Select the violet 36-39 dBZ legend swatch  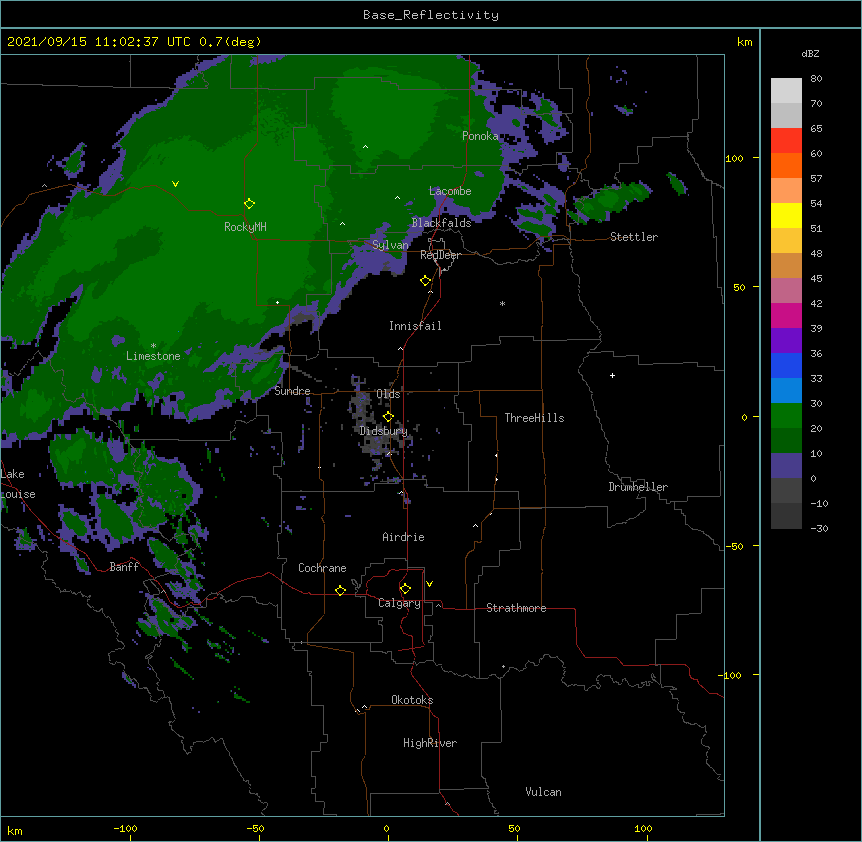coord(786,341)
